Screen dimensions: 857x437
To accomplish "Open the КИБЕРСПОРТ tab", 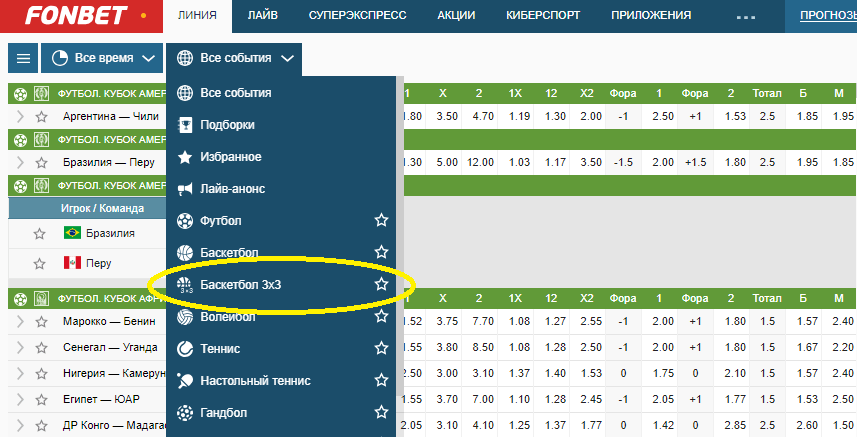I will click(543, 16).
